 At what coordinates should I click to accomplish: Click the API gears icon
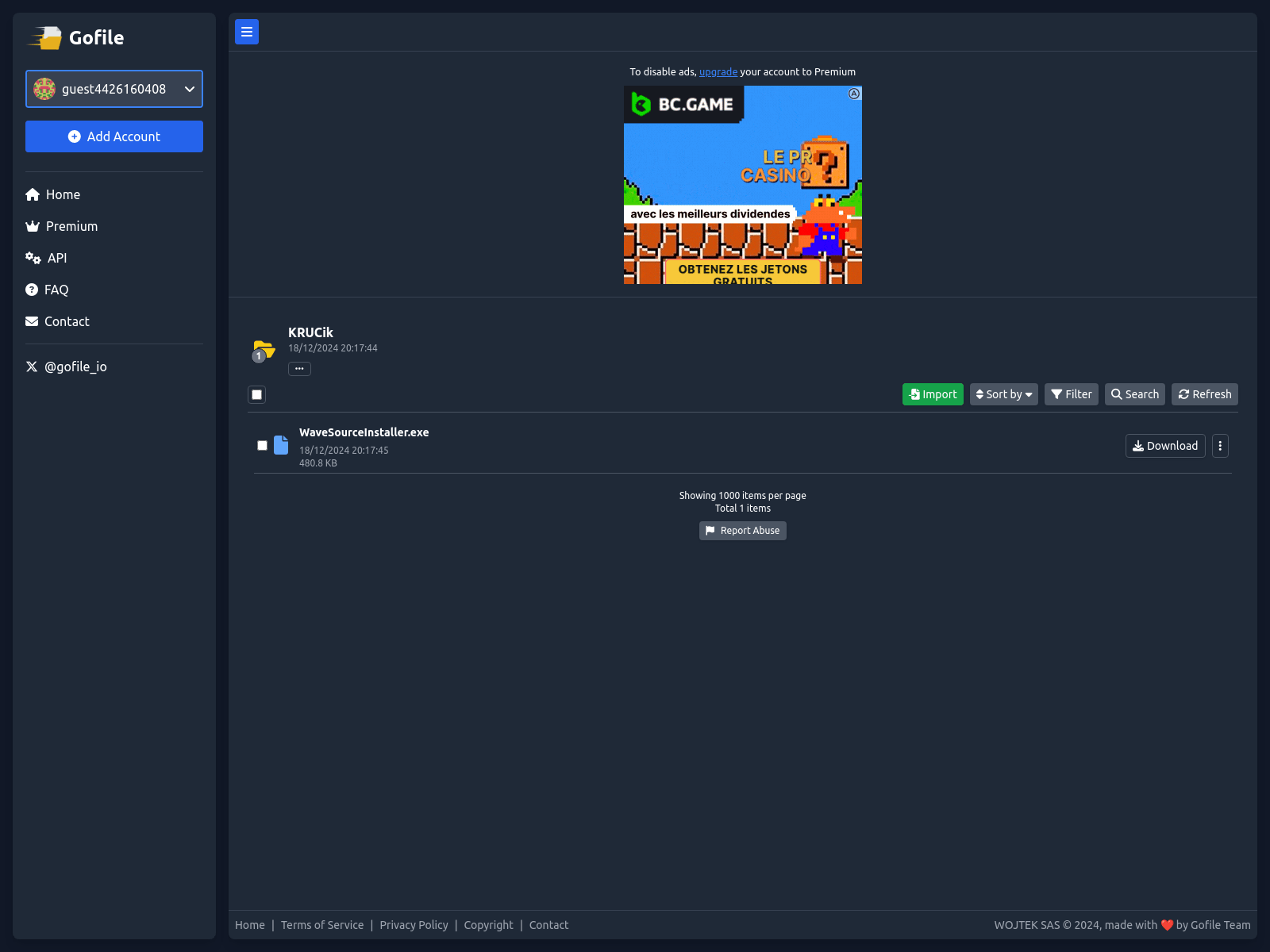pyautogui.click(x=33, y=258)
